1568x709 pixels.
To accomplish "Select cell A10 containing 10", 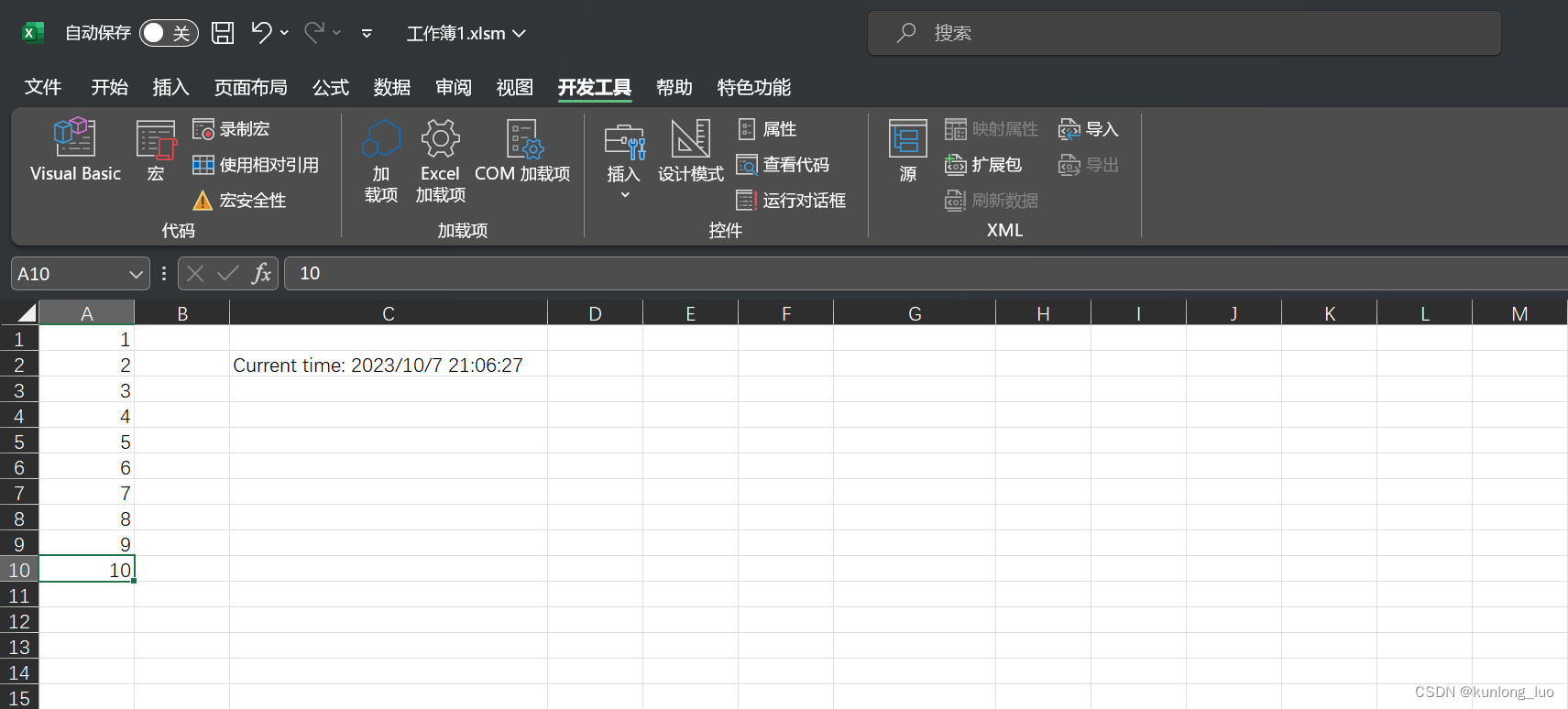I will click(x=87, y=569).
